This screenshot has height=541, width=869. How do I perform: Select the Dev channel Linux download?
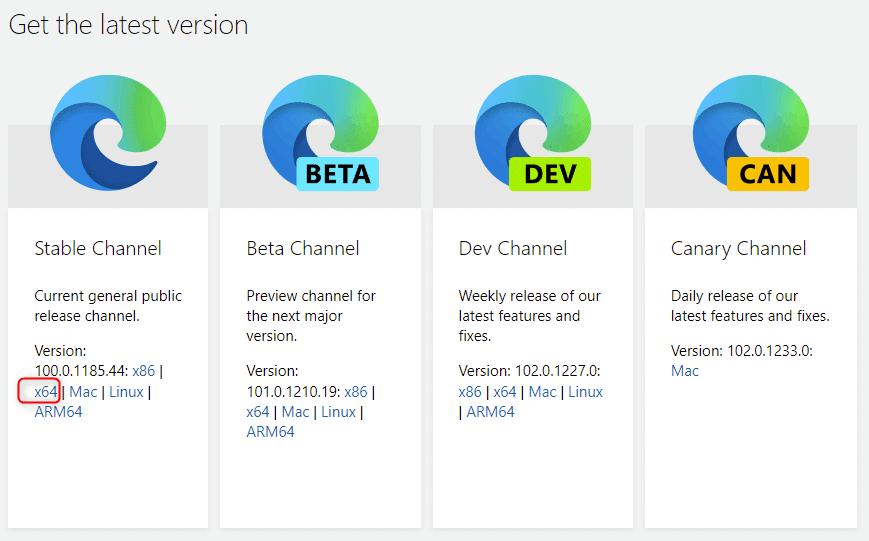click(586, 391)
